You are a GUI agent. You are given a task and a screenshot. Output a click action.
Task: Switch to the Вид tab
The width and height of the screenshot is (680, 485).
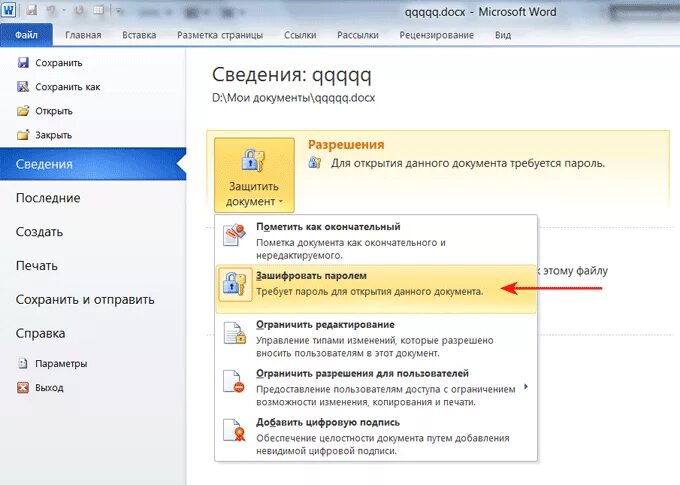(x=503, y=35)
